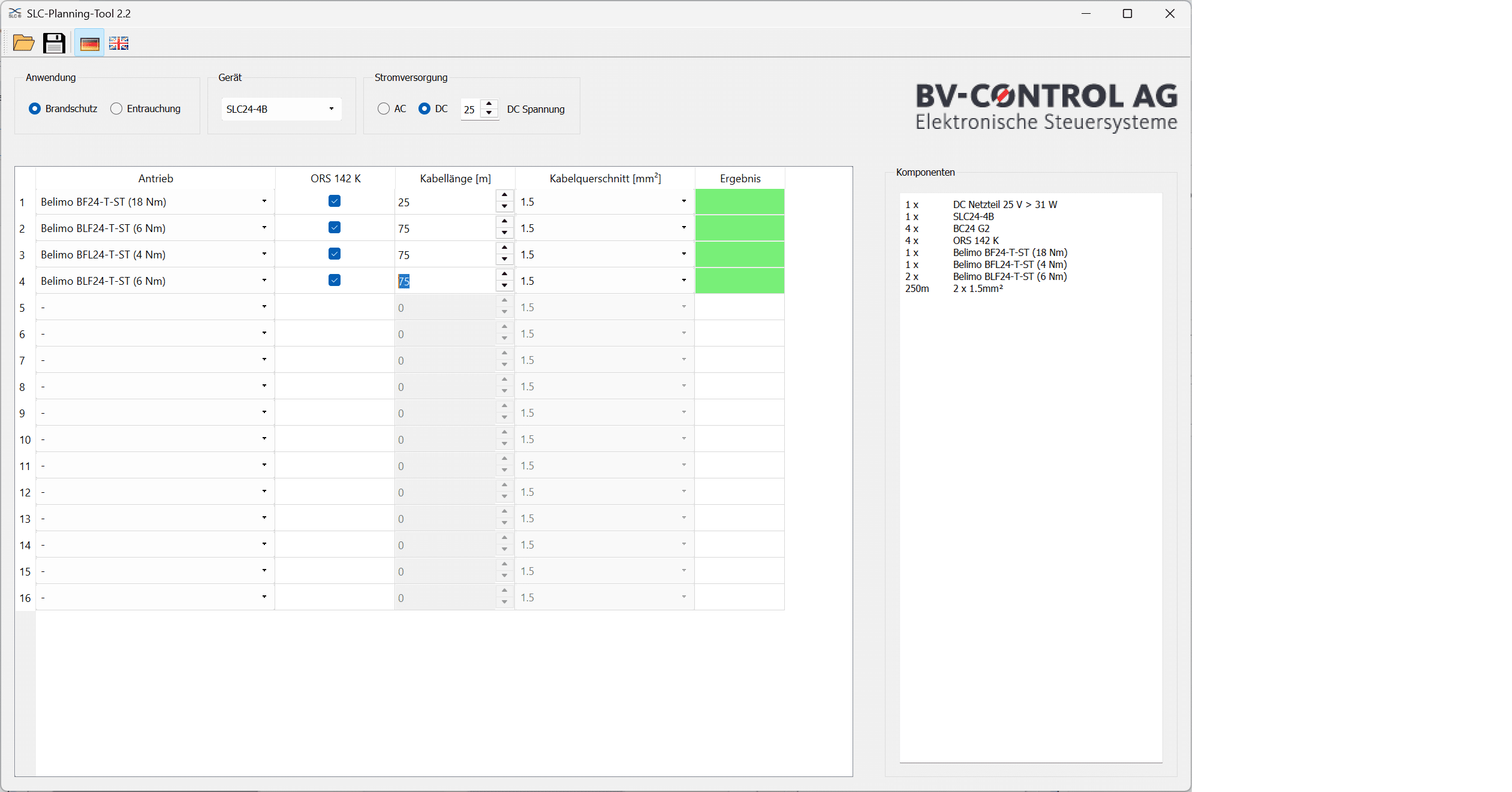Viewport: 1512px width, 792px height.
Task: Select the 250m cable component line
Action: (954, 288)
